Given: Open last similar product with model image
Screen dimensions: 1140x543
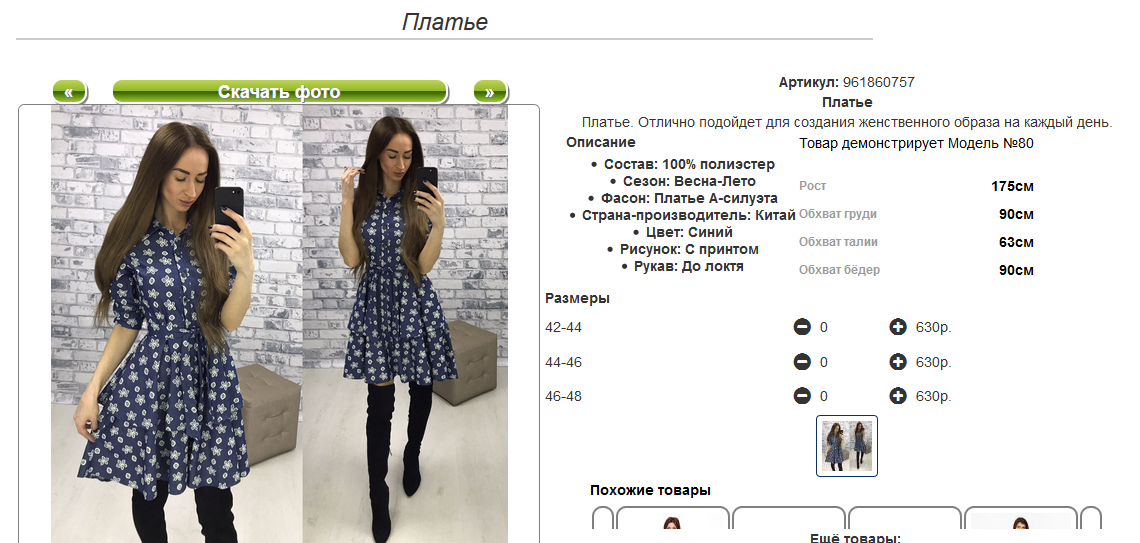Looking at the screenshot, I should pos(1021,518).
